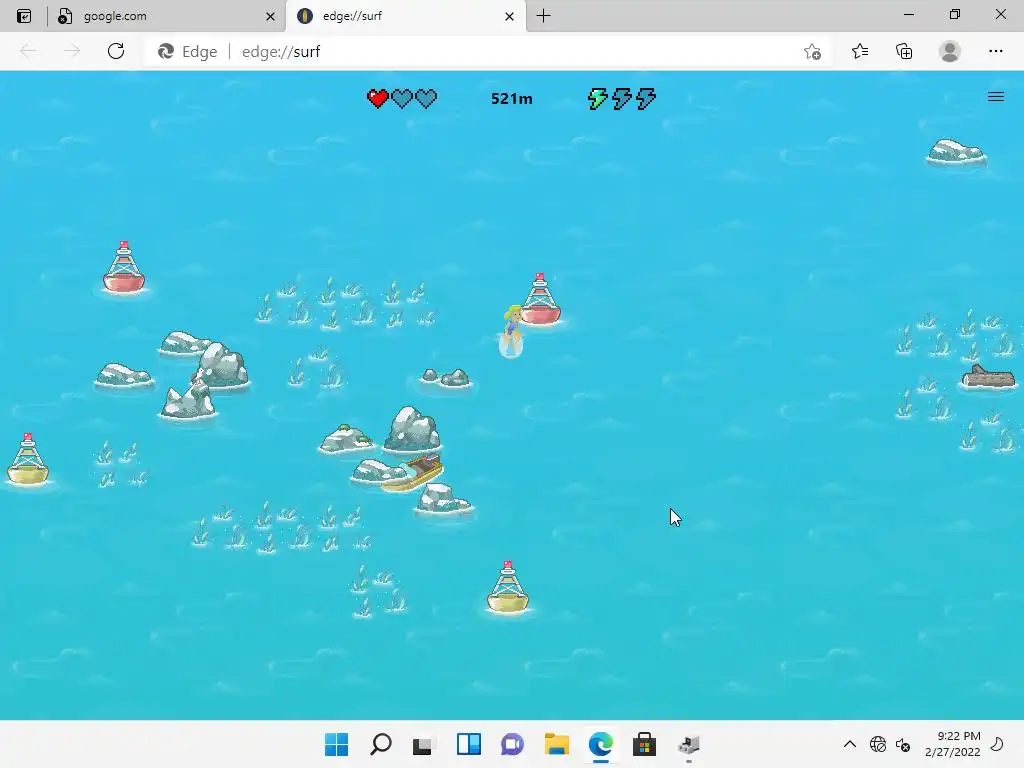The height and width of the screenshot is (768, 1024).
Task: Click the Edge site identity label
Action: click(x=188, y=52)
